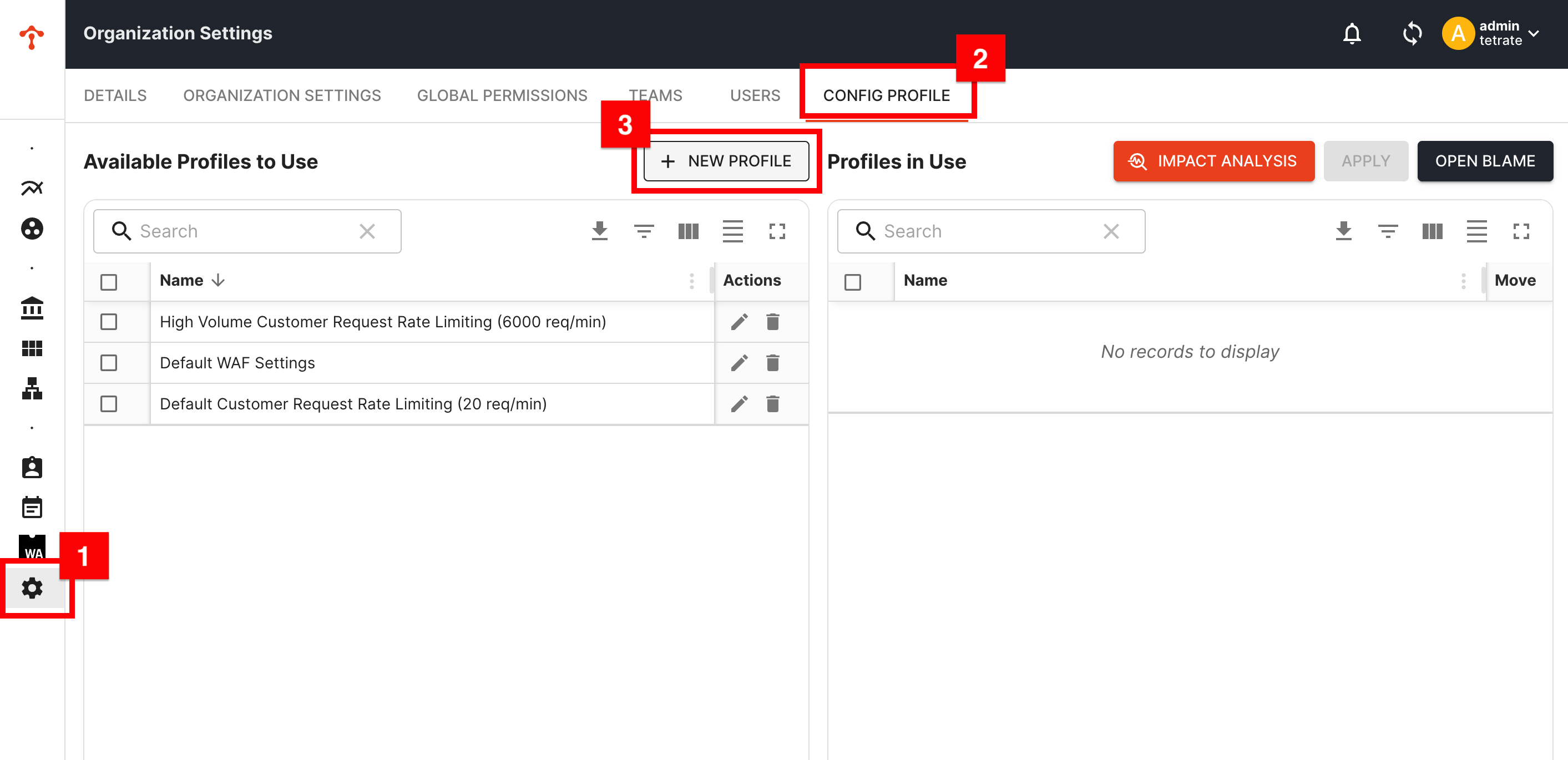Click the Move column header
Screen dimensions: 1568x760
pos(1515,281)
